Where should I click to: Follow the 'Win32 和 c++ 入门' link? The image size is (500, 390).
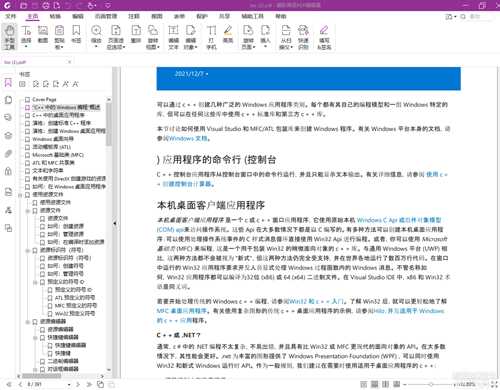click(x=316, y=301)
